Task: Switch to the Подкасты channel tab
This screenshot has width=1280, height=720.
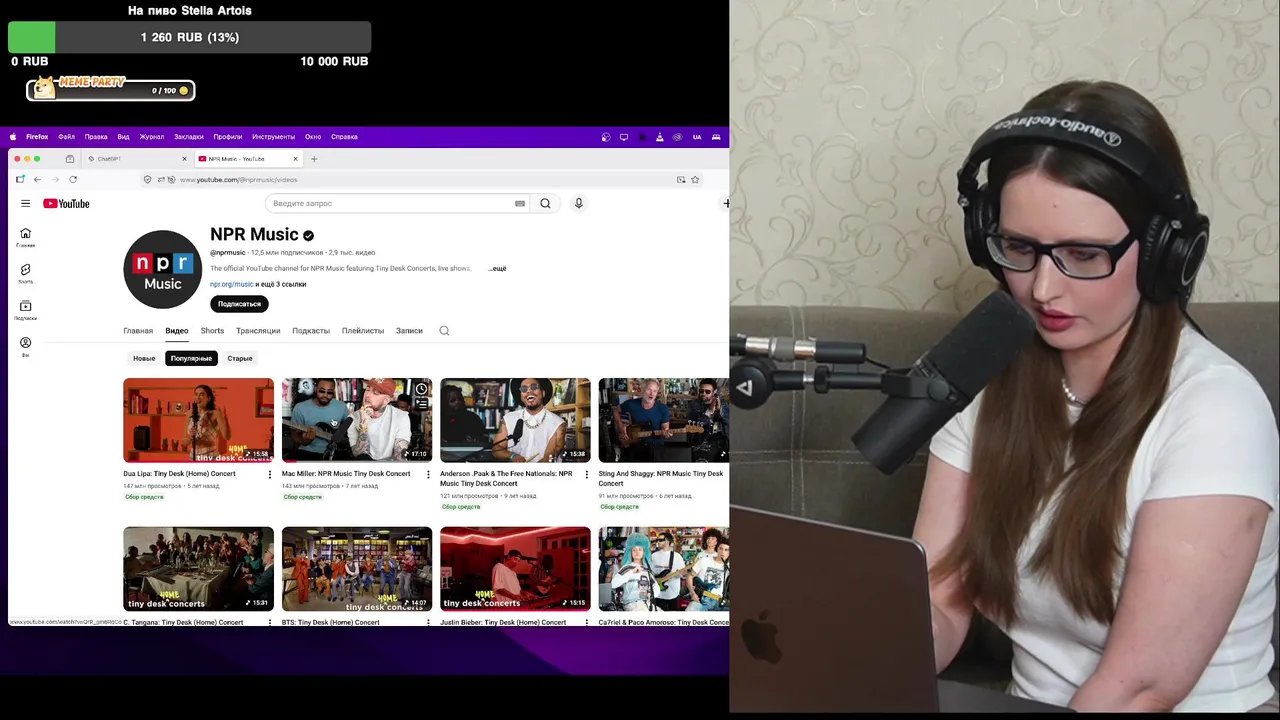Action: click(311, 331)
